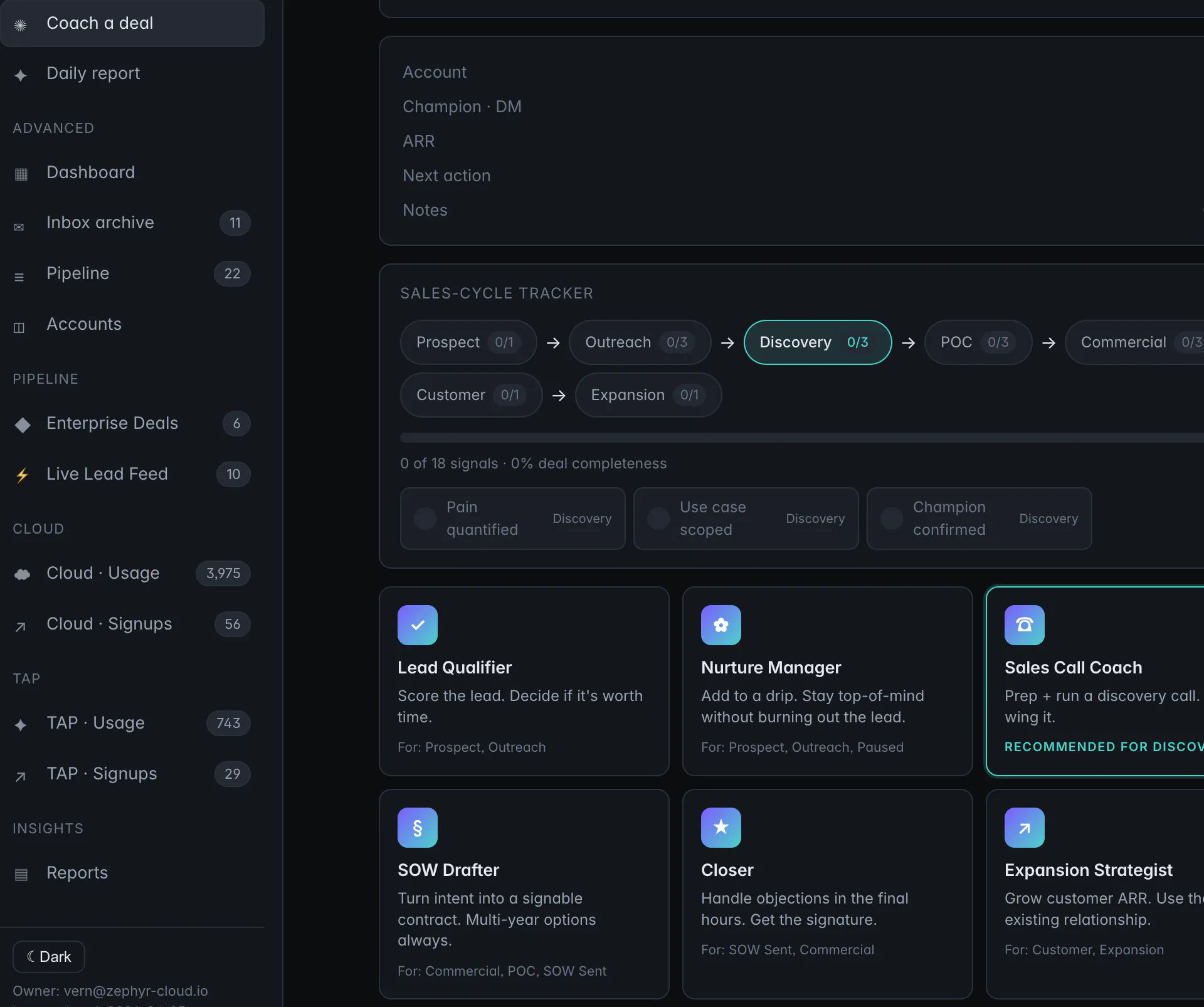Navigate to Pipeline in the sidebar

pos(132,273)
